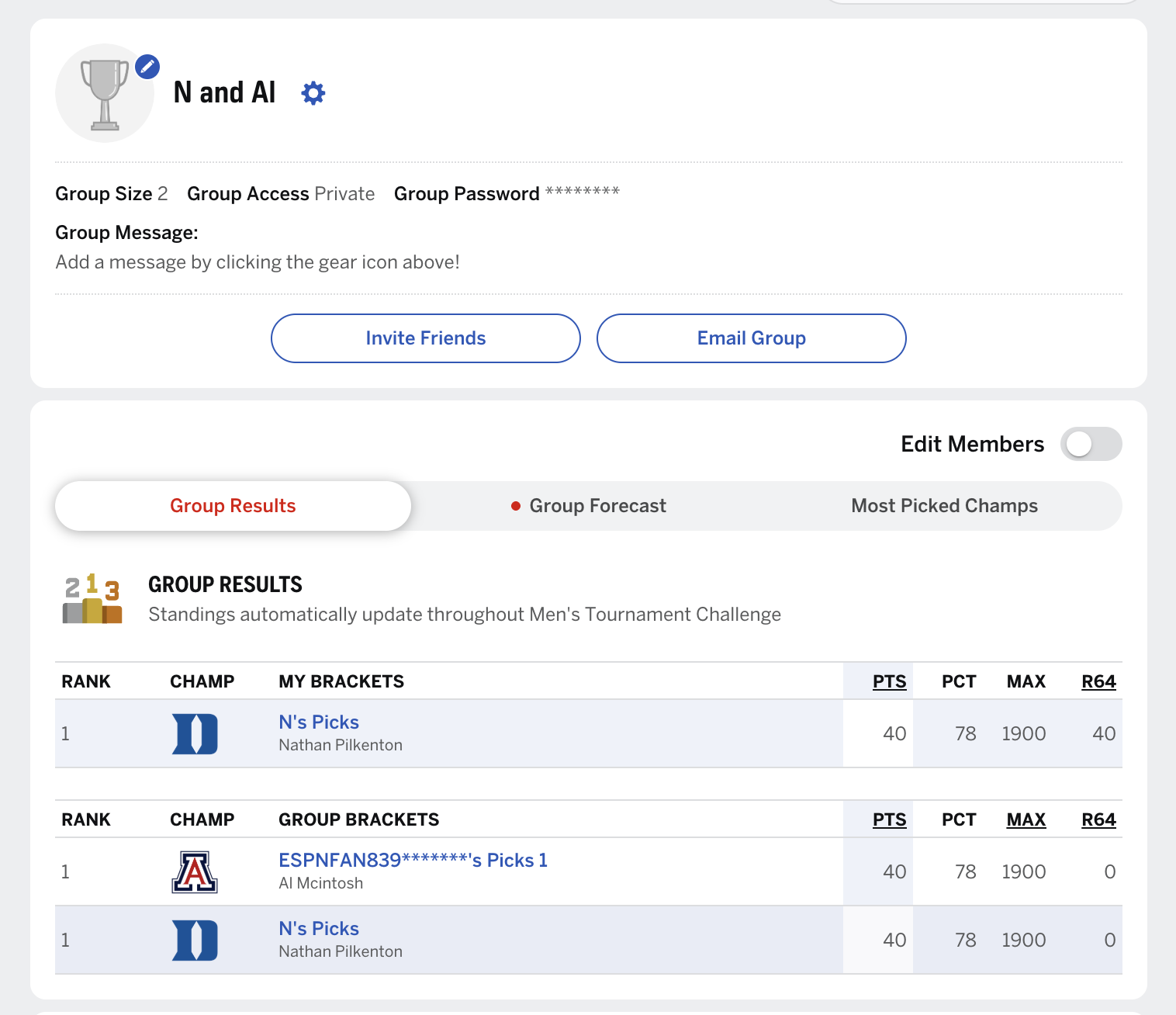The height and width of the screenshot is (1015, 1176).
Task: Click the Duke champ logo in Group Brackets row
Action: coord(195,940)
